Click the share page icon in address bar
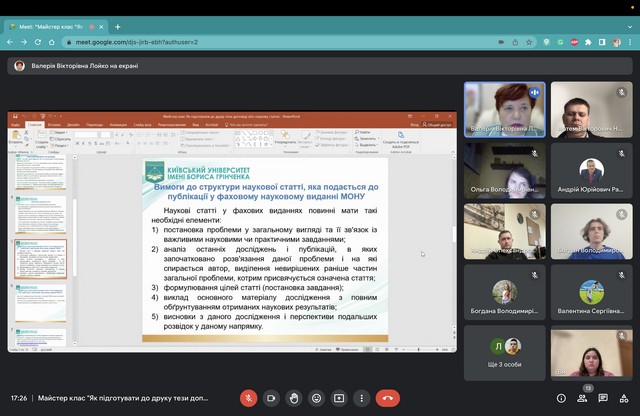The height and width of the screenshot is (416, 640). pos(515,42)
